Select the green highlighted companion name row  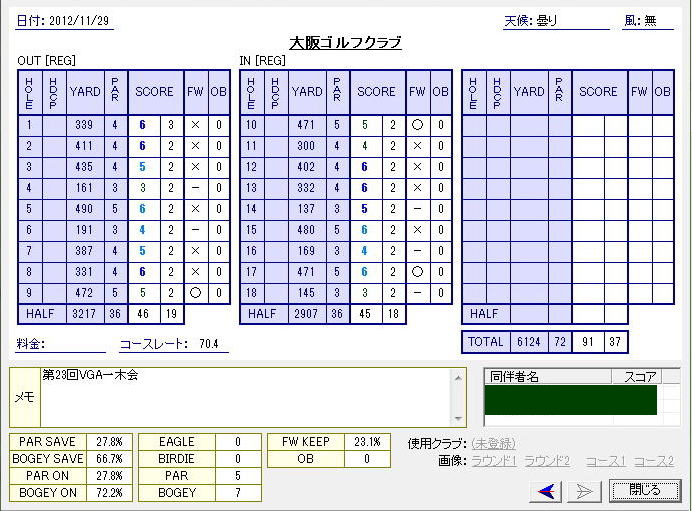click(571, 400)
